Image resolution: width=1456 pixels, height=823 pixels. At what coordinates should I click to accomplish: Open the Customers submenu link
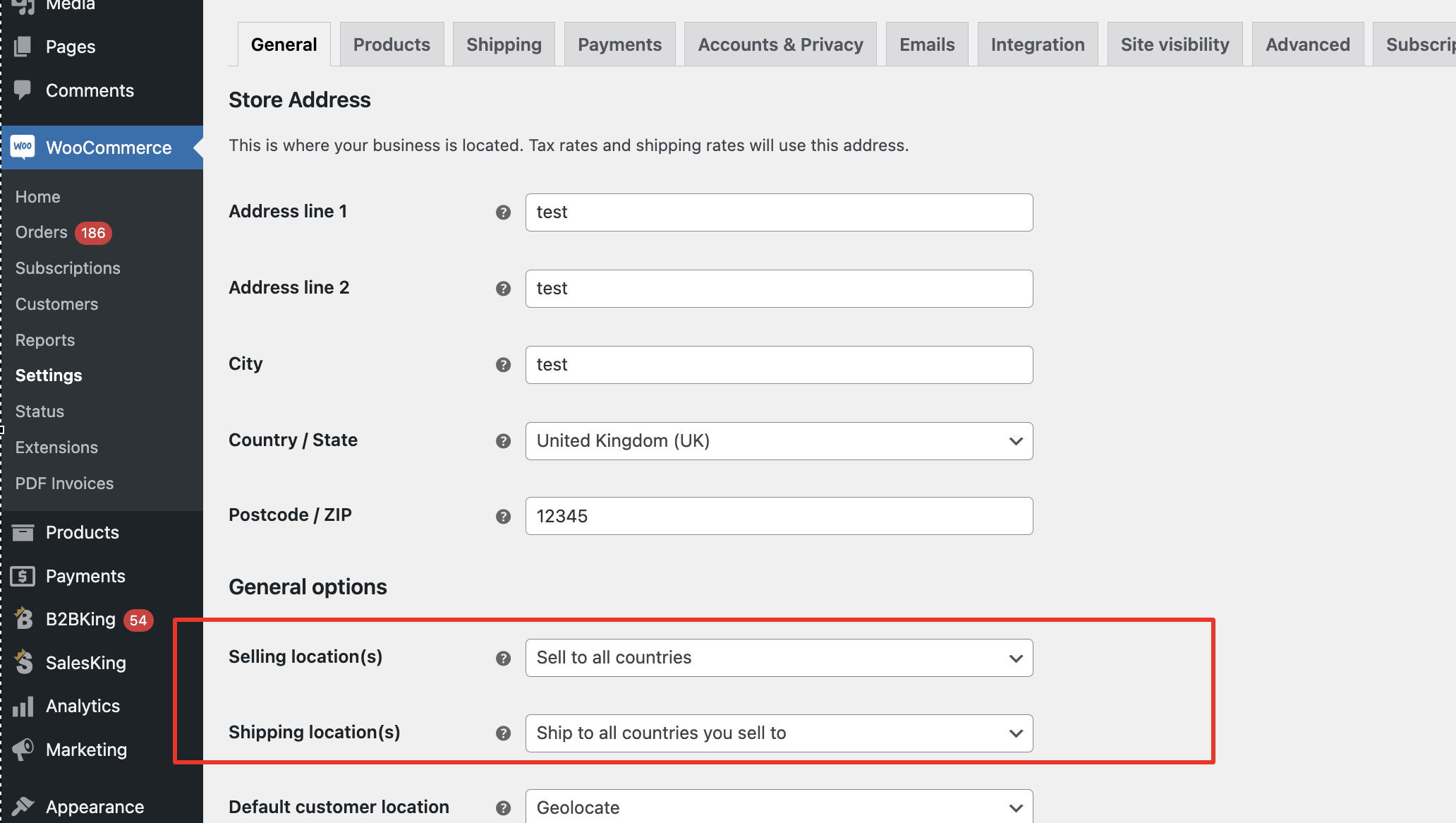(56, 304)
